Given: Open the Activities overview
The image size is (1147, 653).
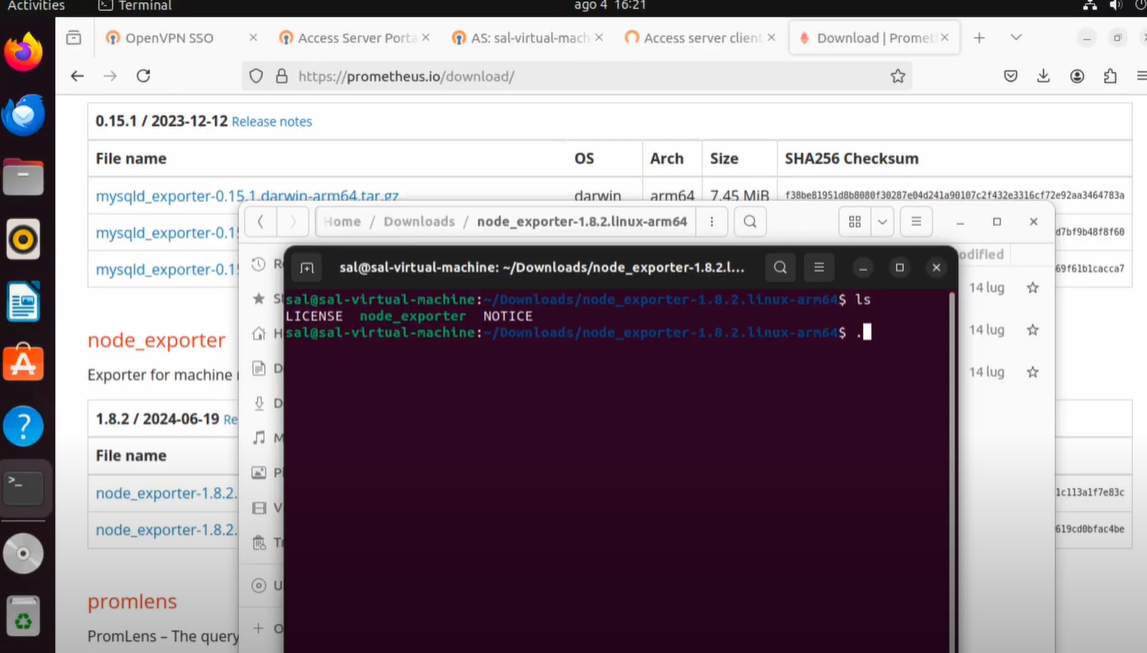Looking at the screenshot, I should [x=36, y=6].
